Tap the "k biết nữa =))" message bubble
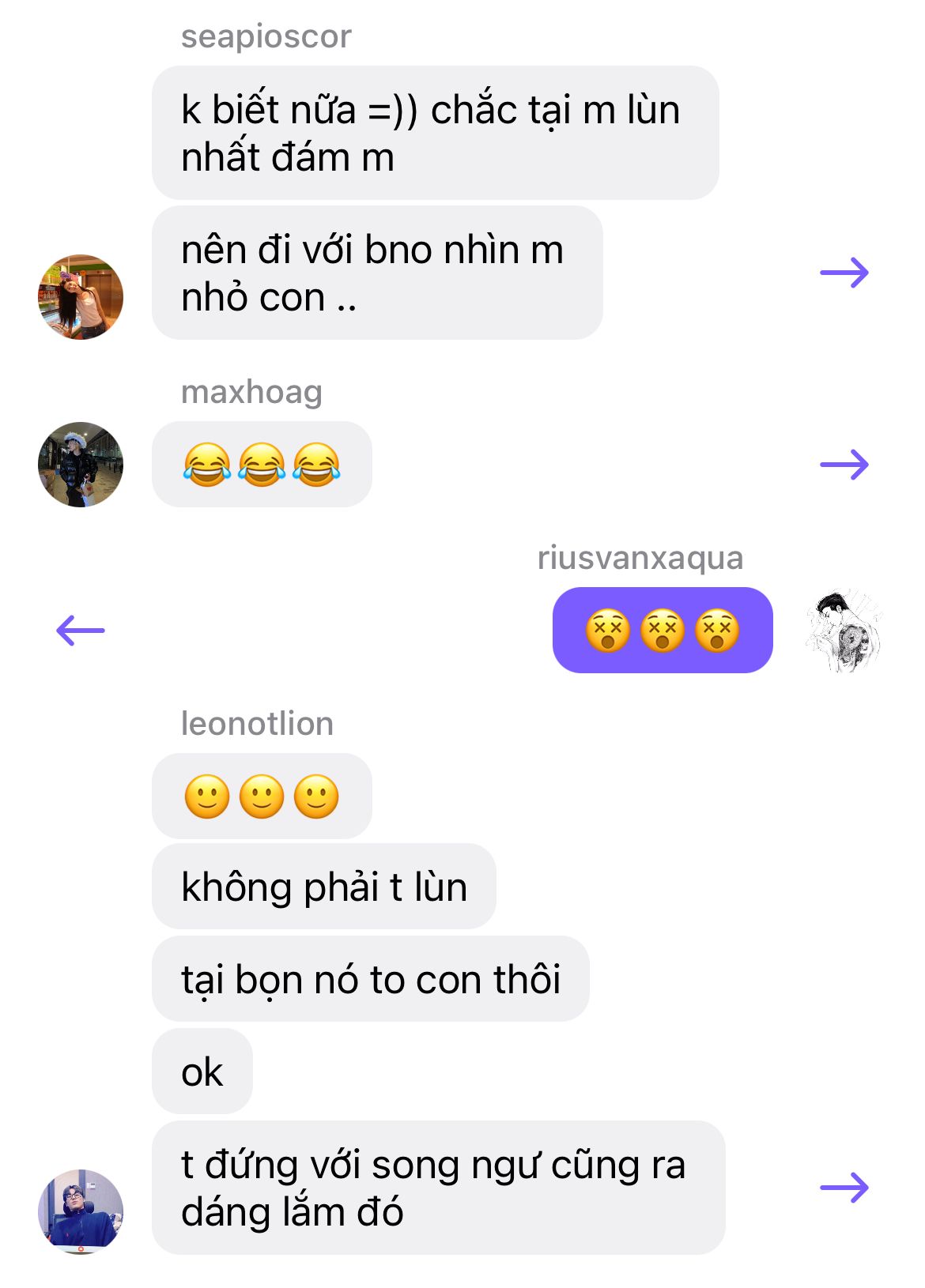The image size is (925, 1288). 436,133
